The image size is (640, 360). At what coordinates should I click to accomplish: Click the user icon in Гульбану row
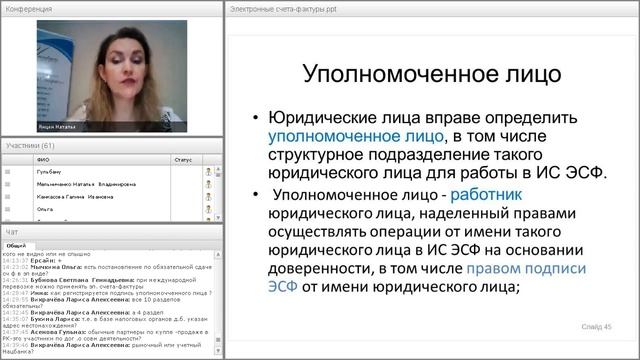click(x=209, y=172)
